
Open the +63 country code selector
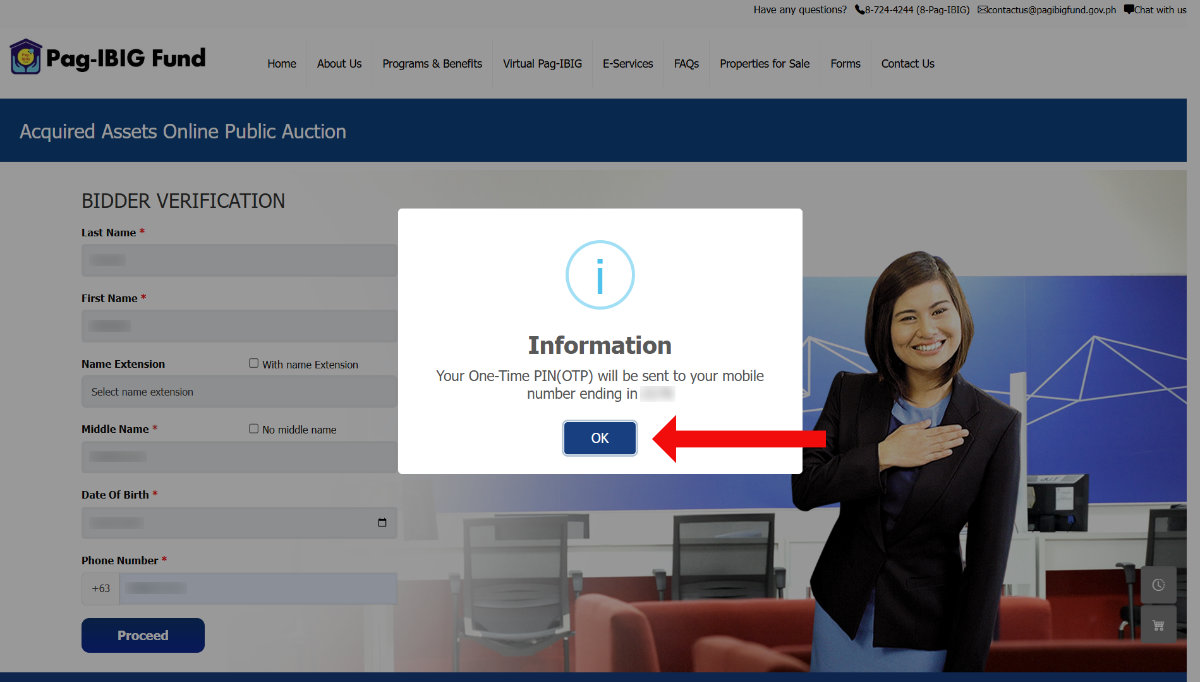click(x=101, y=589)
